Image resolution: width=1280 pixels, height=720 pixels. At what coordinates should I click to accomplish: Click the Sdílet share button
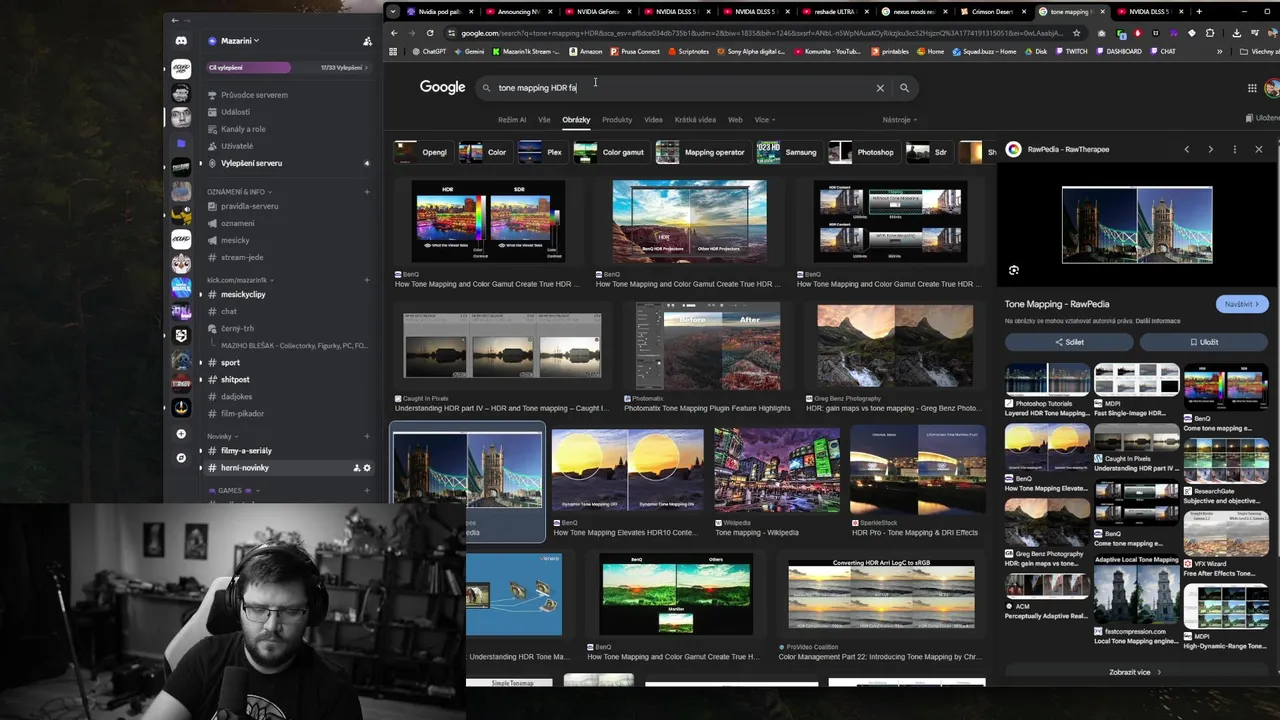[1069, 342]
